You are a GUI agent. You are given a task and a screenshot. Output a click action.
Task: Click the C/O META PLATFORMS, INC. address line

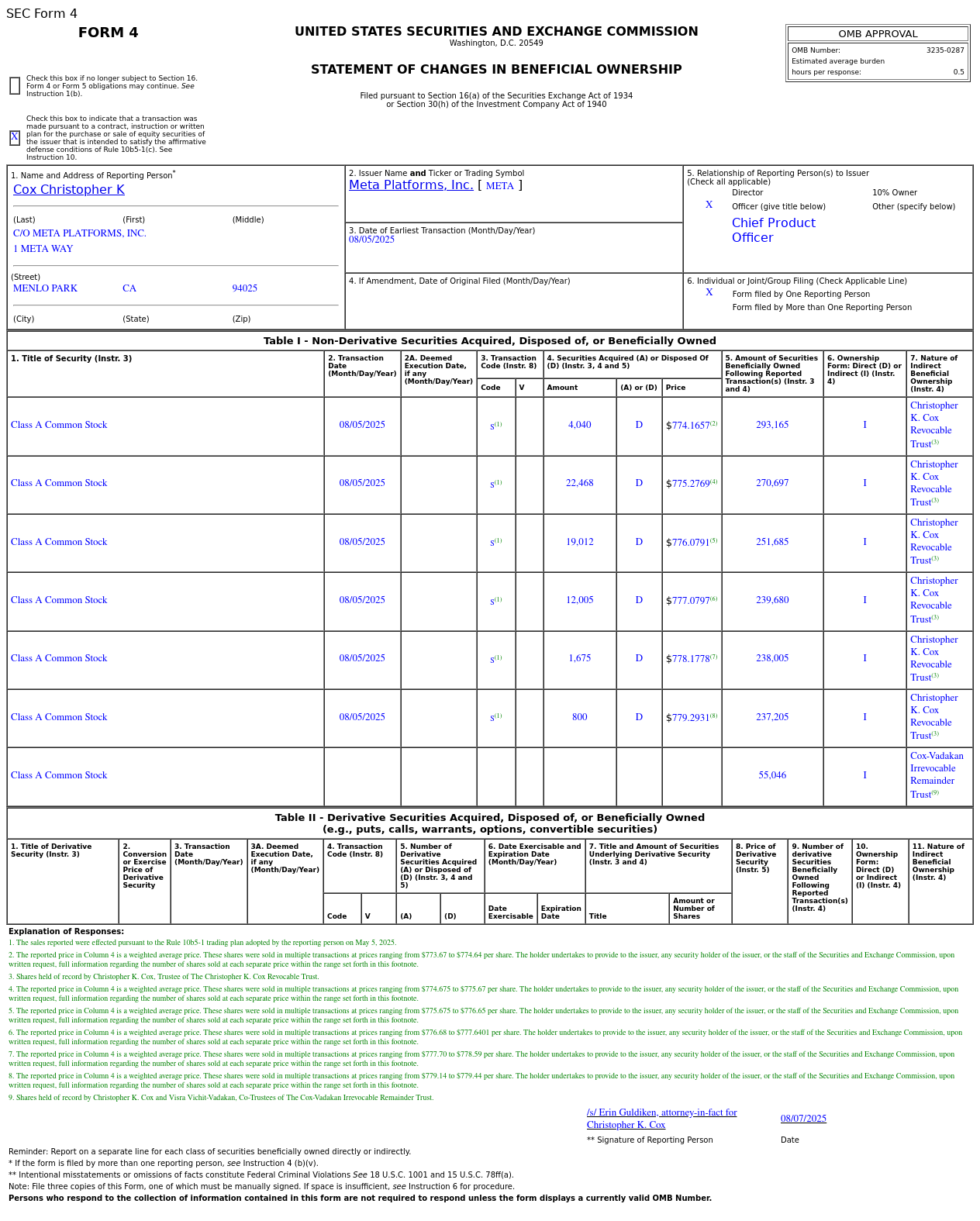click(x=80, y=233)
